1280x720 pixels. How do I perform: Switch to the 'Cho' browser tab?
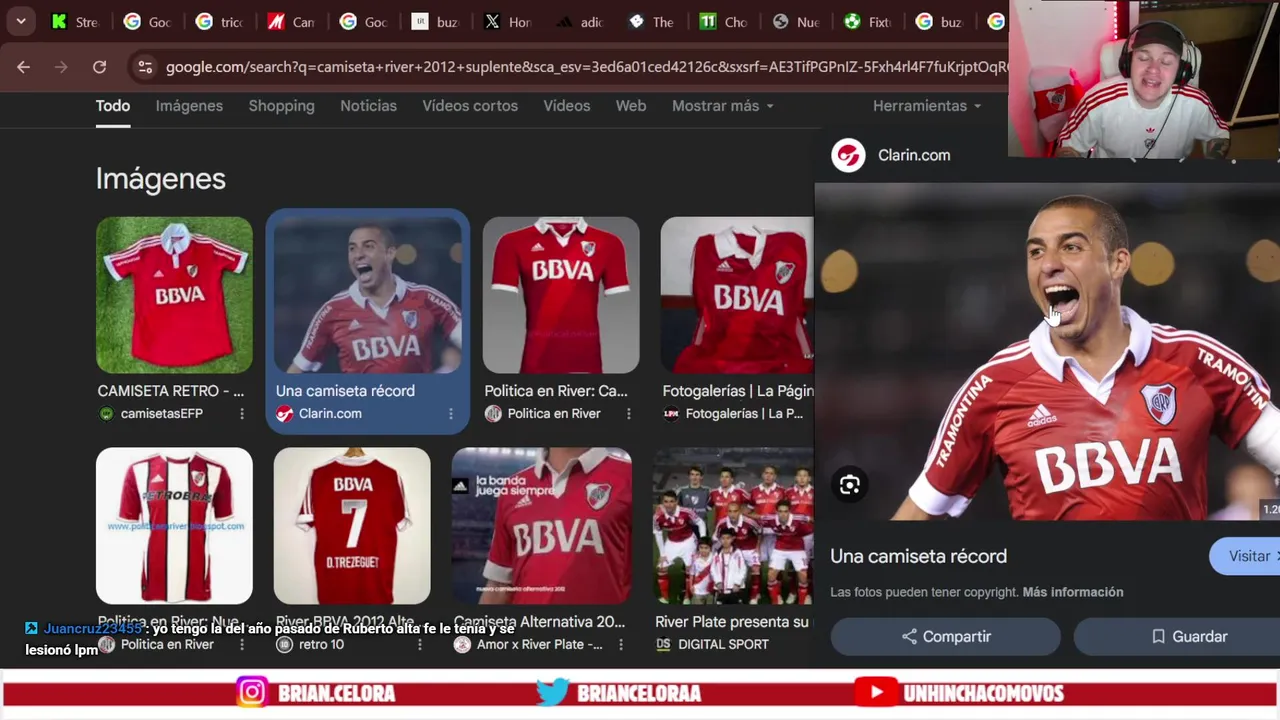click(x=723, y=21)
